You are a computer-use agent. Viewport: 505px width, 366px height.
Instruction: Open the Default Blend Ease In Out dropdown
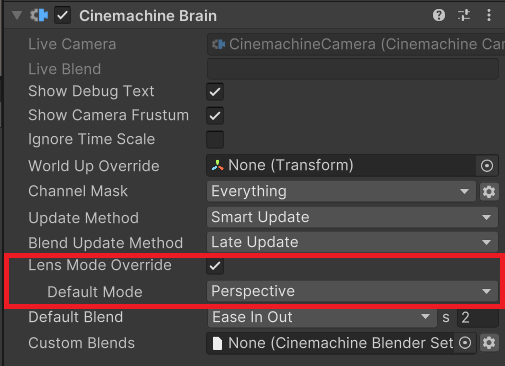(x=322, y=317)
